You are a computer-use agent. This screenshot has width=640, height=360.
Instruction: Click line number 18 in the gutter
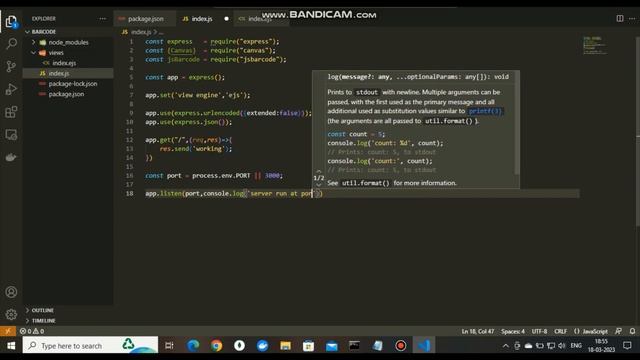point(130,193)
